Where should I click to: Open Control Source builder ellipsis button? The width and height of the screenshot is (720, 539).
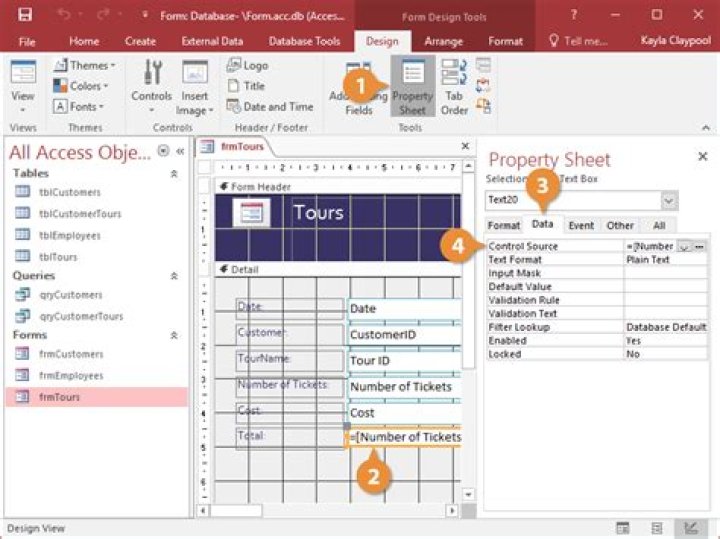(x=699, y=247)
